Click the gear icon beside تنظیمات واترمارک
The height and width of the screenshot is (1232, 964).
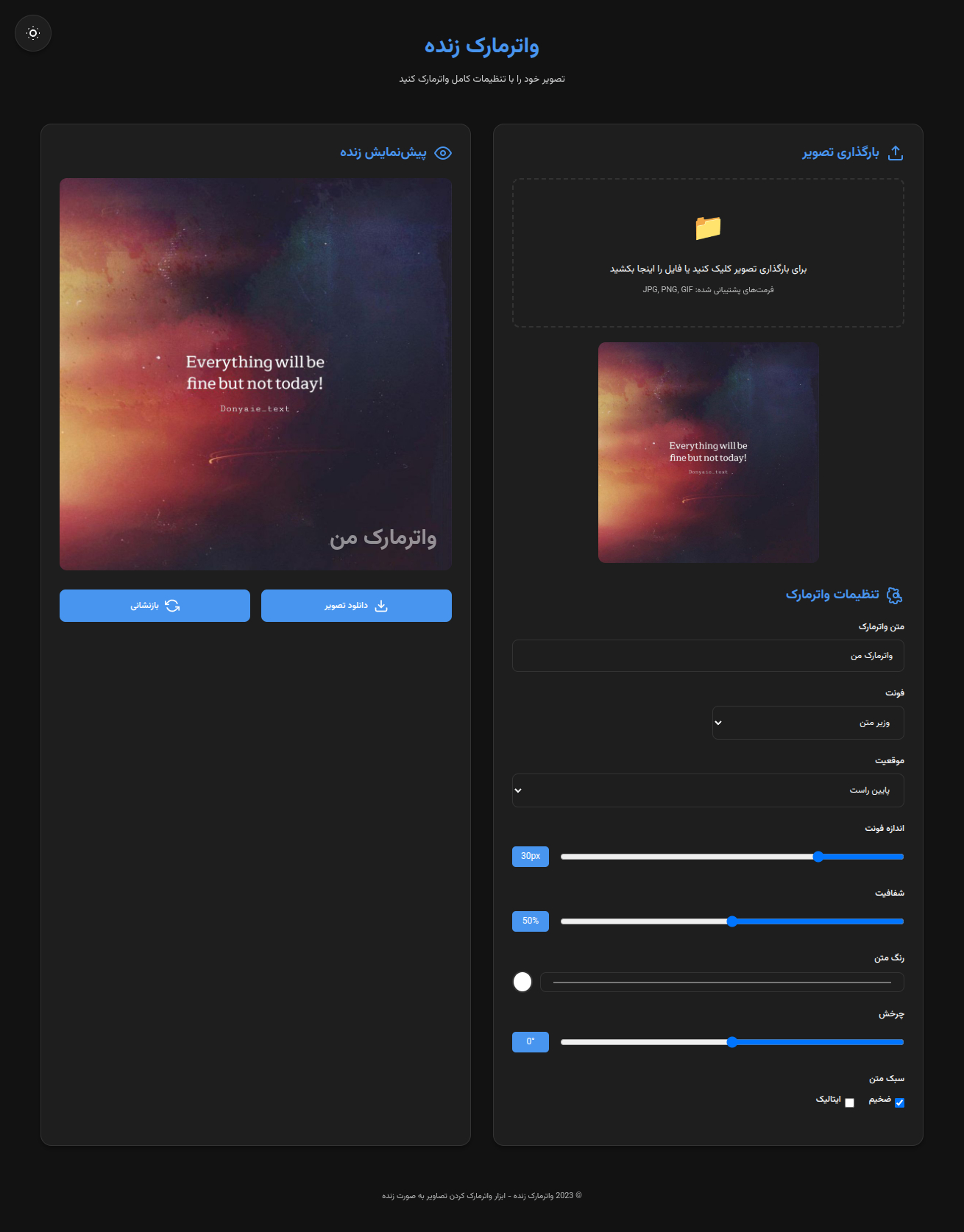pyautogui.click(x=894, y=595)
